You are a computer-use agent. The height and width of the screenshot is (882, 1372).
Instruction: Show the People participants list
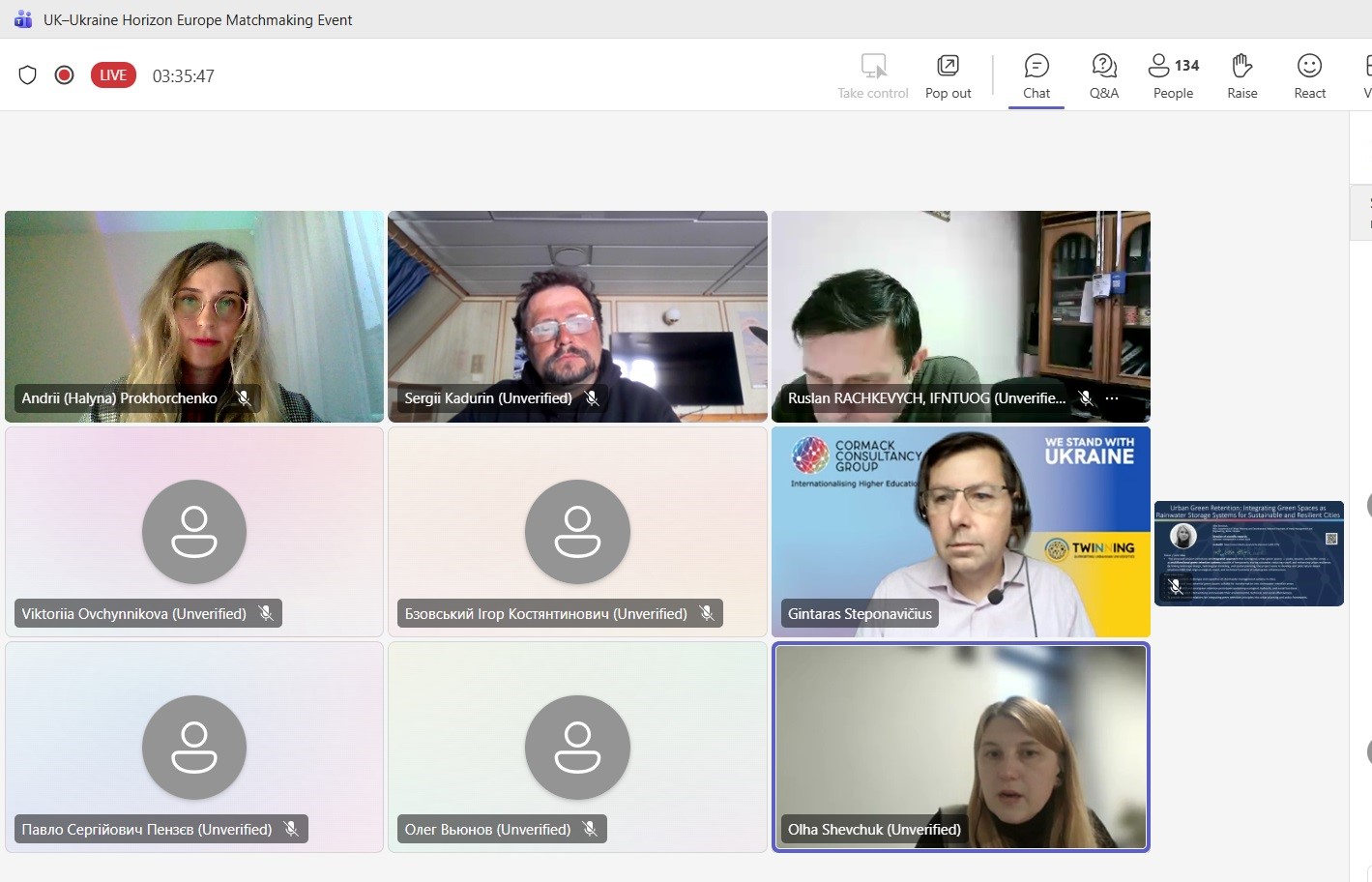point(1173,76)
